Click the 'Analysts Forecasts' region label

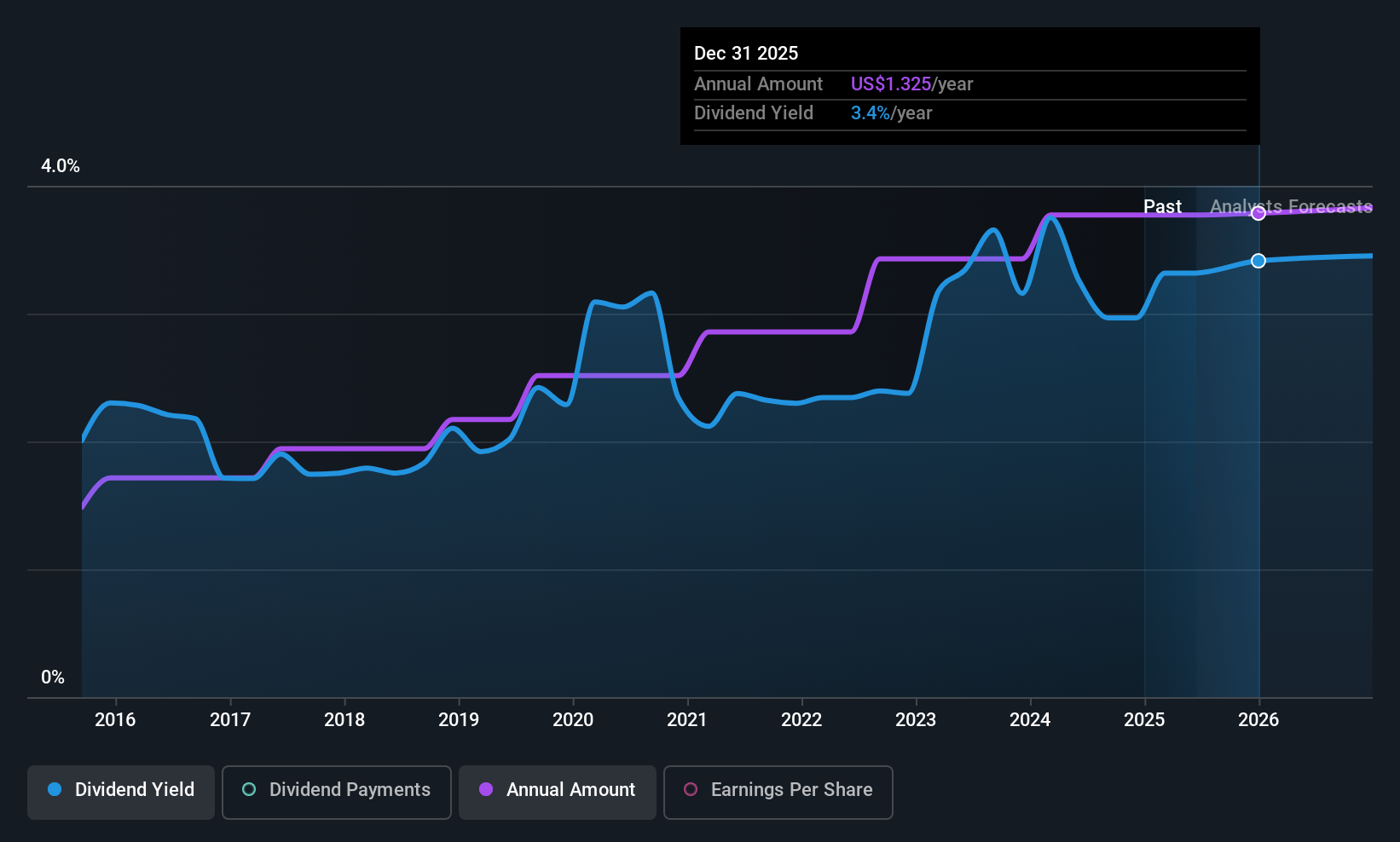point(1291,207)
